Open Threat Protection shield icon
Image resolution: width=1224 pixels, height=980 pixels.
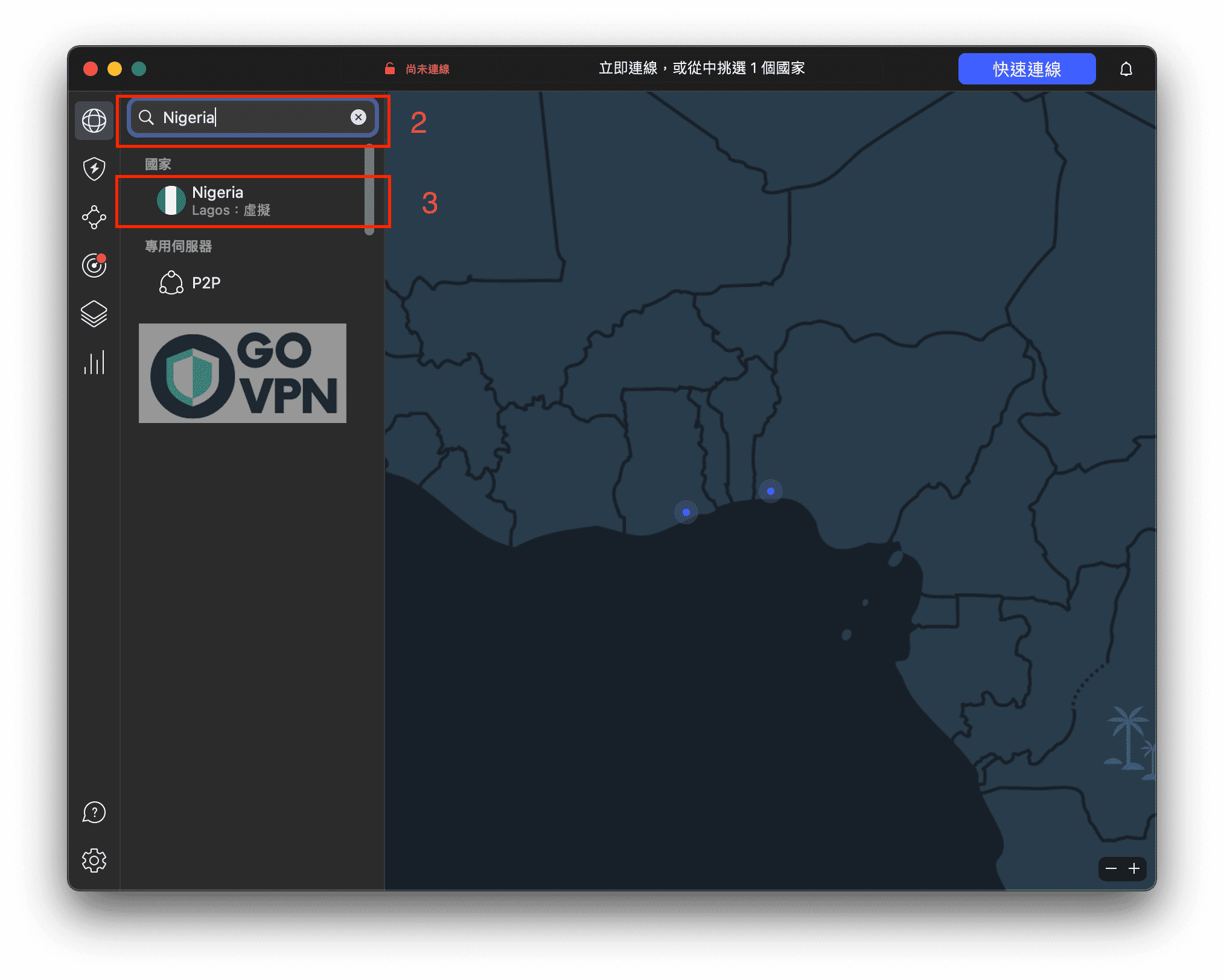94,169
